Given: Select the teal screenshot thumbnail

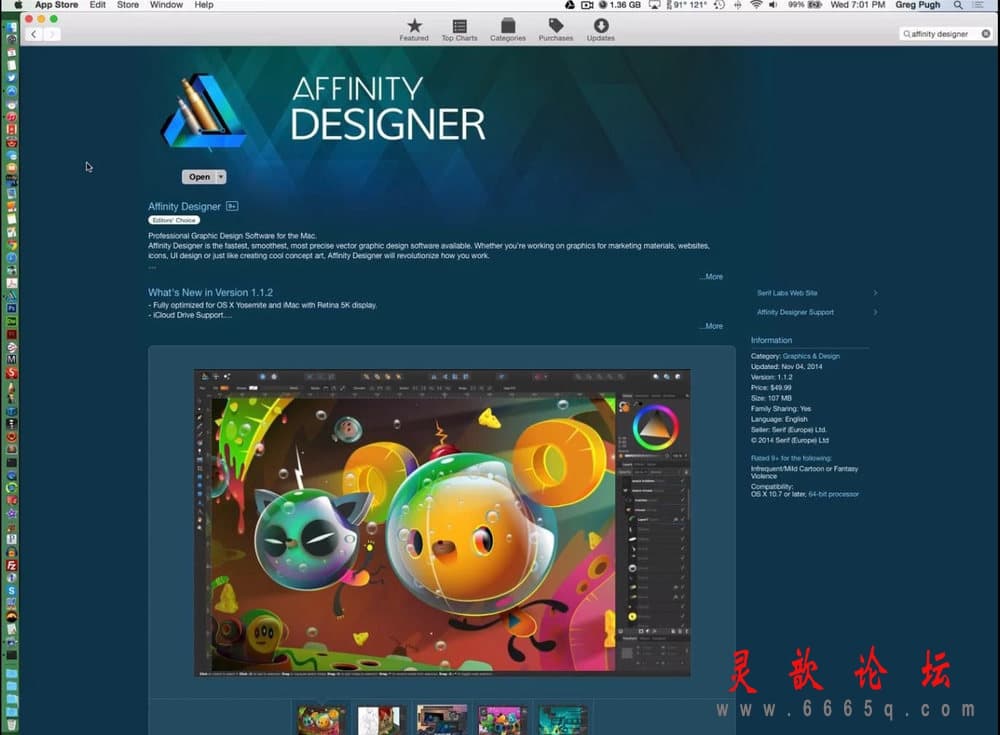Looking at the screenshot, I should [x=562, y=720].
